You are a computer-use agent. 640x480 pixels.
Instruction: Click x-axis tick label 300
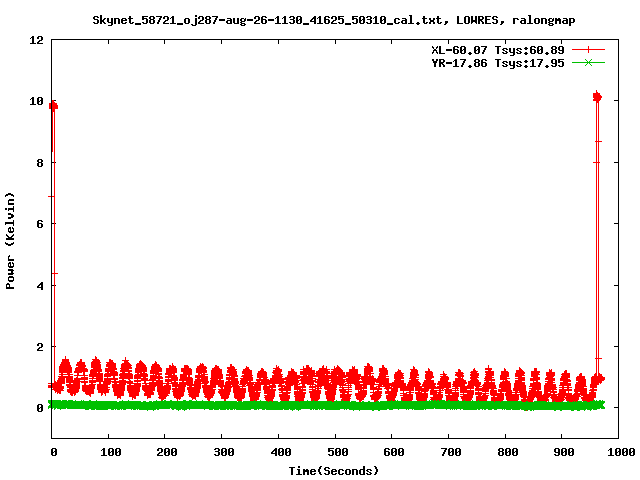point(224,452)
